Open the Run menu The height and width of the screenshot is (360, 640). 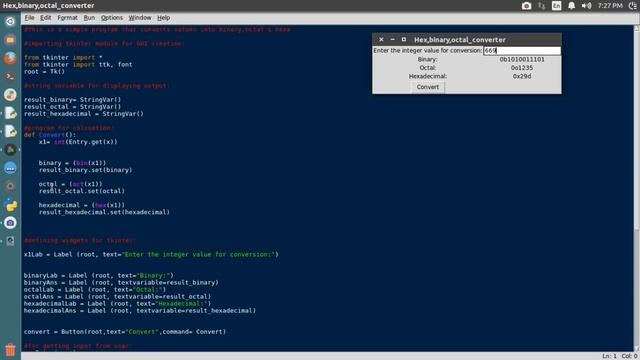89,18
